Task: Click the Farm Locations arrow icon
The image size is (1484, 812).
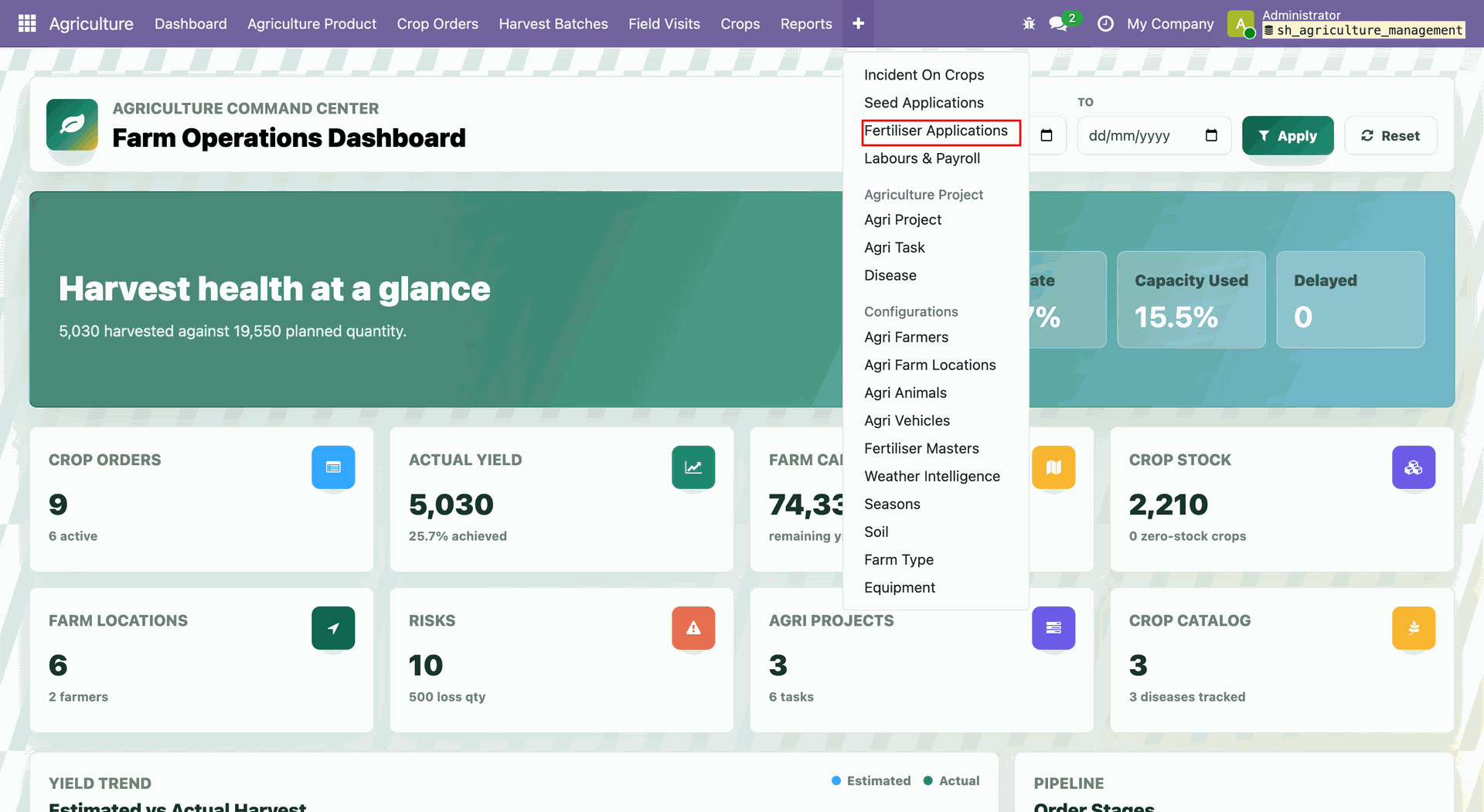Action: 333,627
